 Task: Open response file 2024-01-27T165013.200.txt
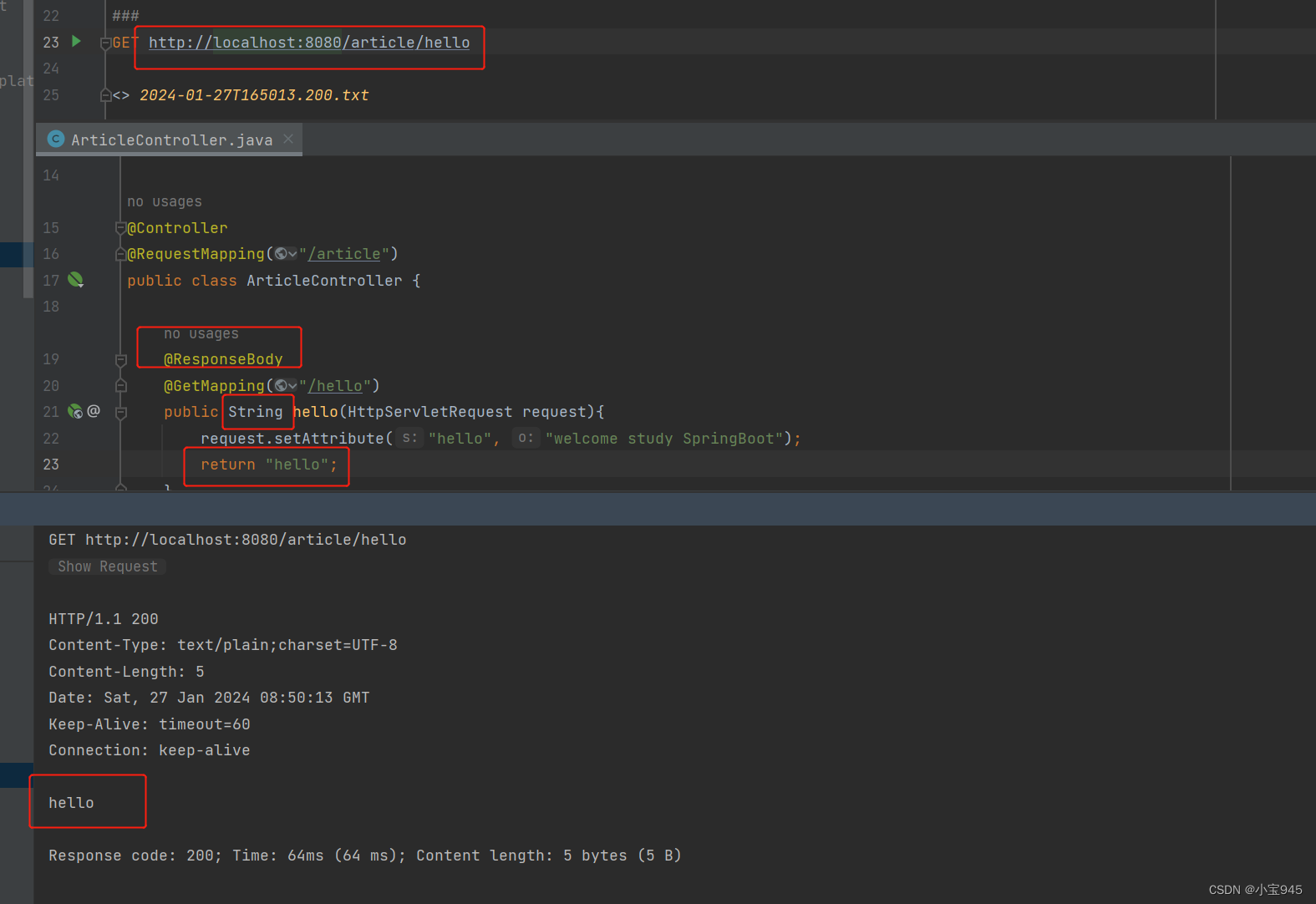coord(254,95)
